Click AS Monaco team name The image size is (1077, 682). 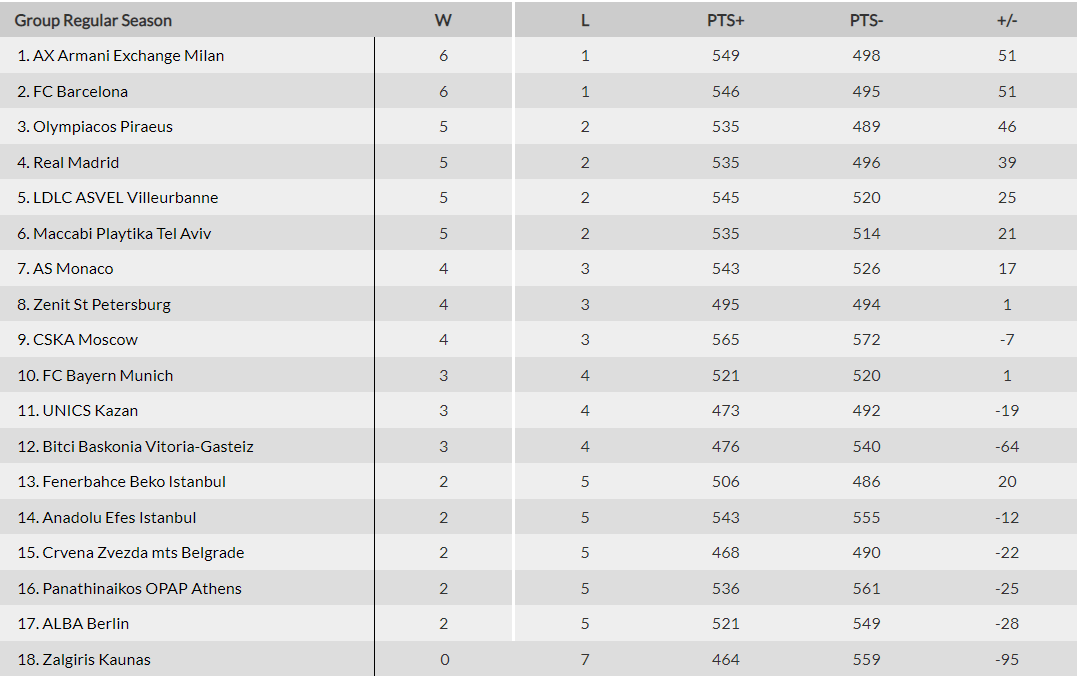(x=73, y=269)
